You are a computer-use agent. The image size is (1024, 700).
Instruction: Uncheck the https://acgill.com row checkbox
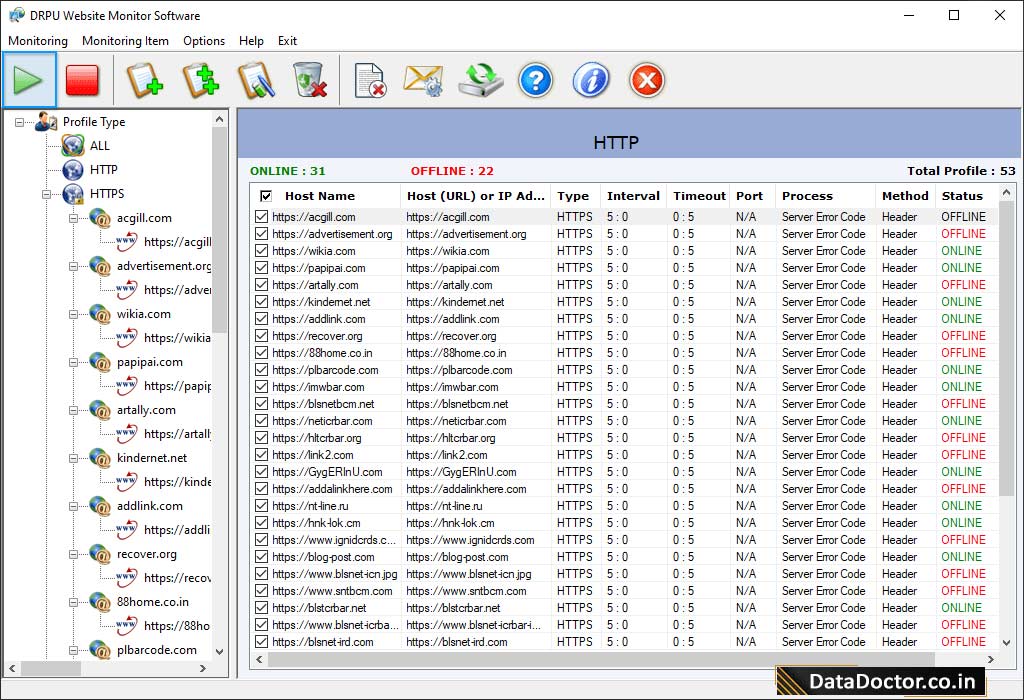click(262, 216)
